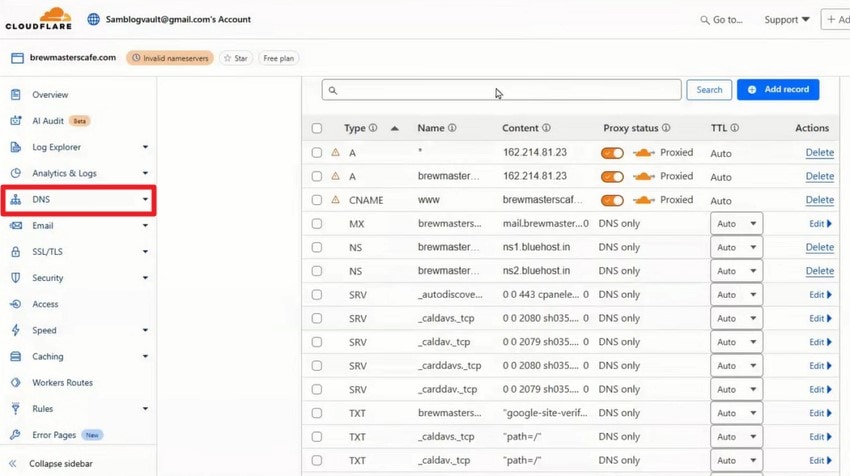The image size is (850, 476).
Task: Tick the checkbox for the MX record
Action: pyautogui.click(x=317, y=224)
